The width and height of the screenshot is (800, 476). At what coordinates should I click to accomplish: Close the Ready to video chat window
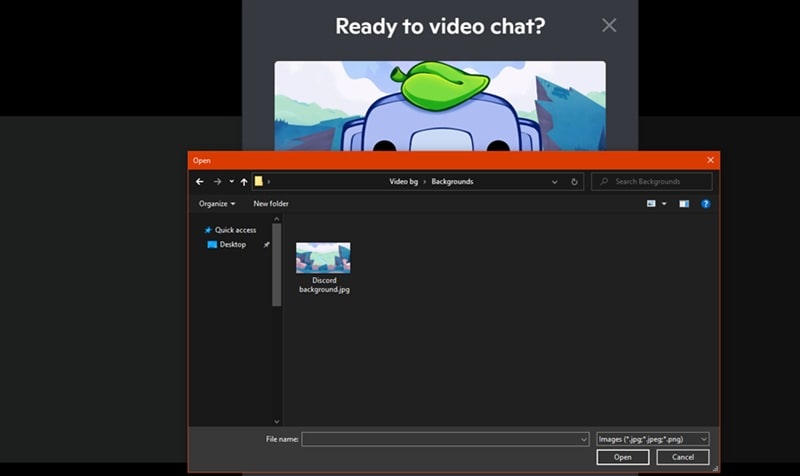pos(609,25)
